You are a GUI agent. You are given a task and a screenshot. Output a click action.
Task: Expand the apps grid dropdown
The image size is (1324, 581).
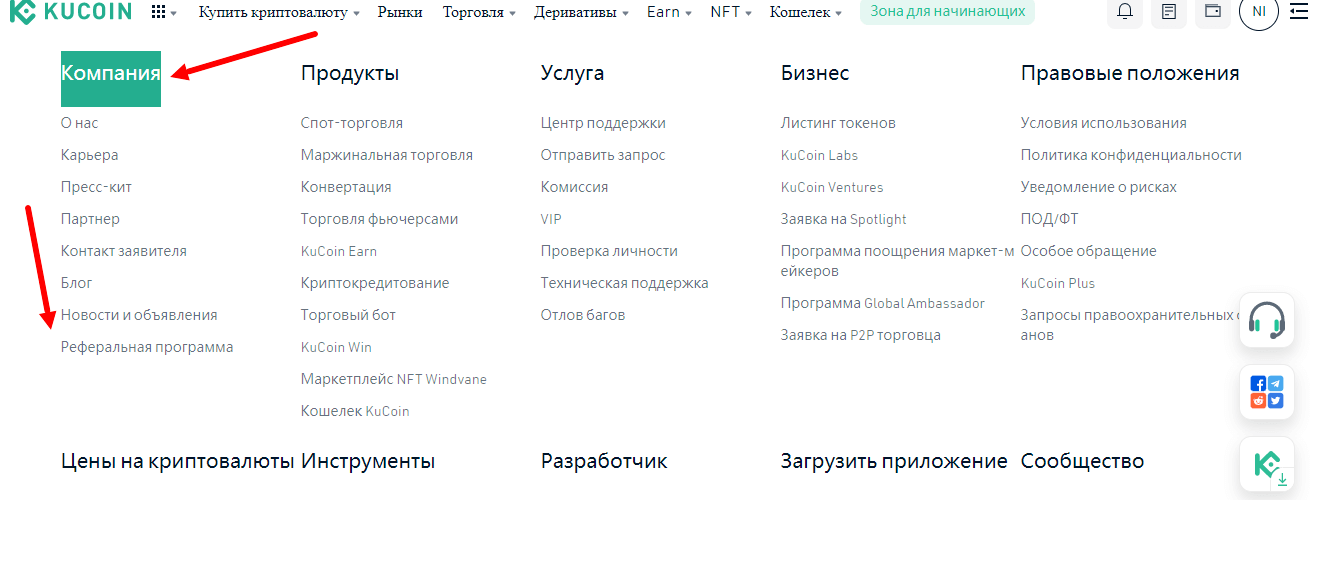point(163,13)
